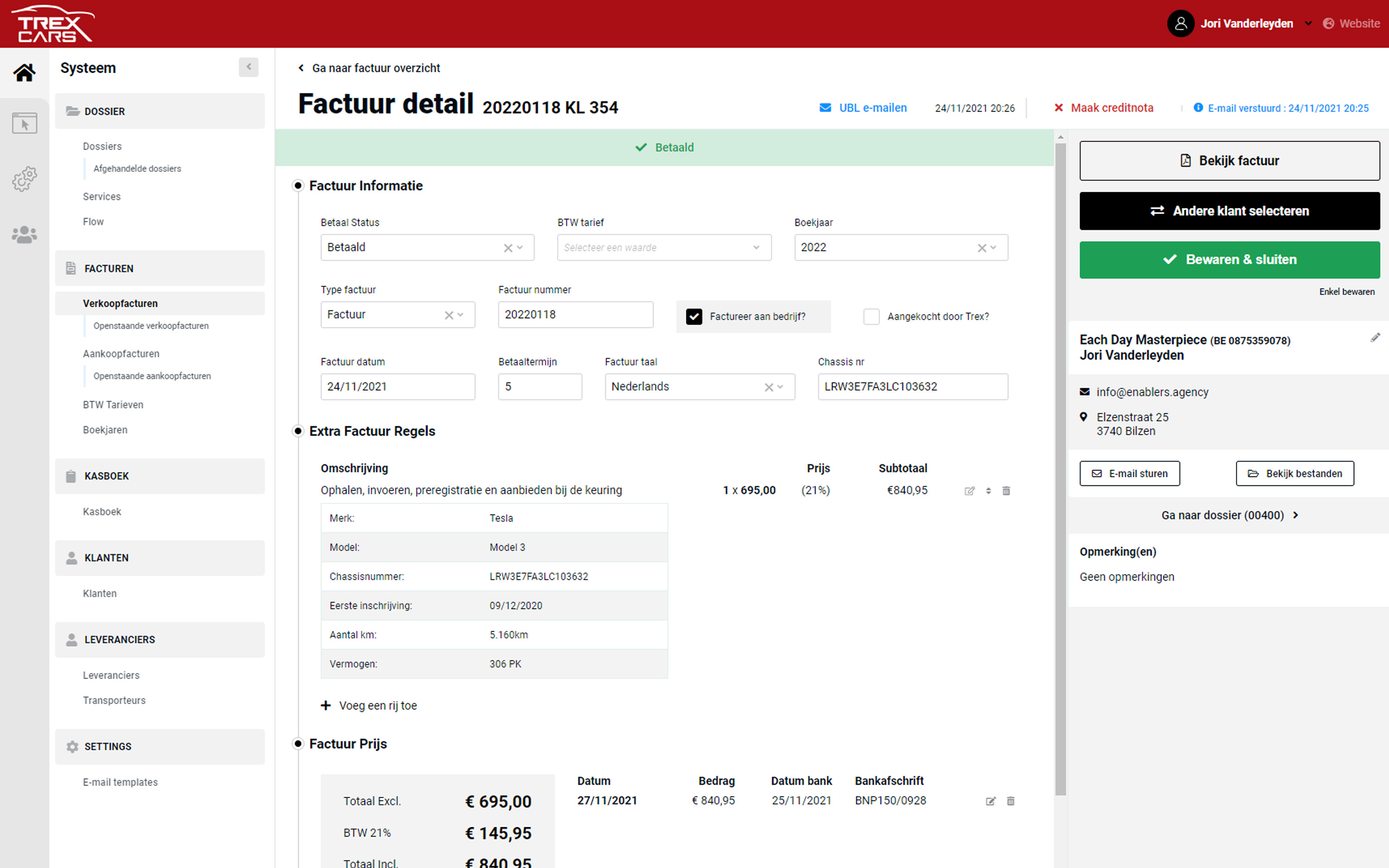Uncheck Factureer aan bedrijf checkbox
The height and width of the screenshot is (868, 1389).
(x=694, y=316)
